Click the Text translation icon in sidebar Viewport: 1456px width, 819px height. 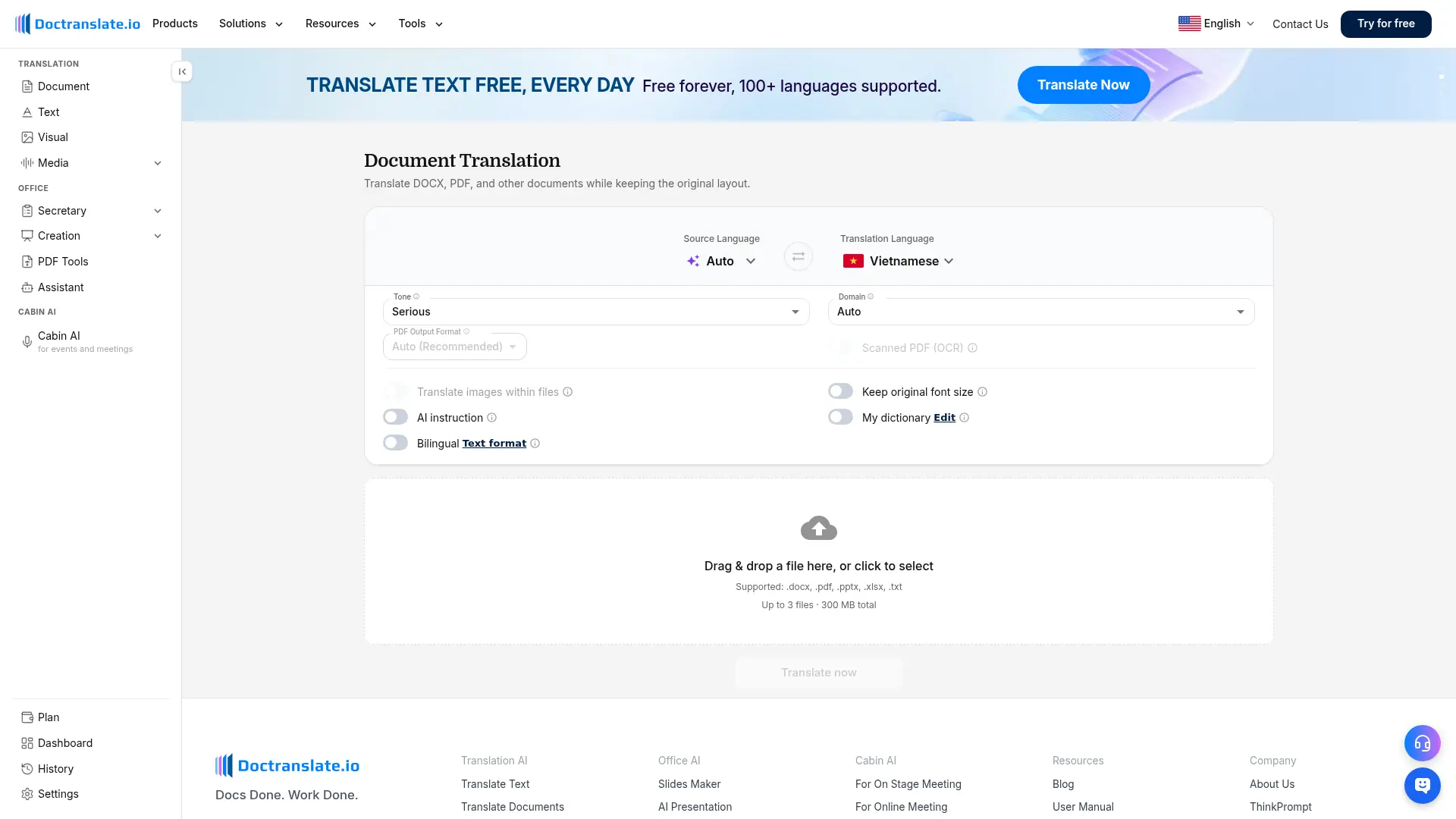pos(27,112)
